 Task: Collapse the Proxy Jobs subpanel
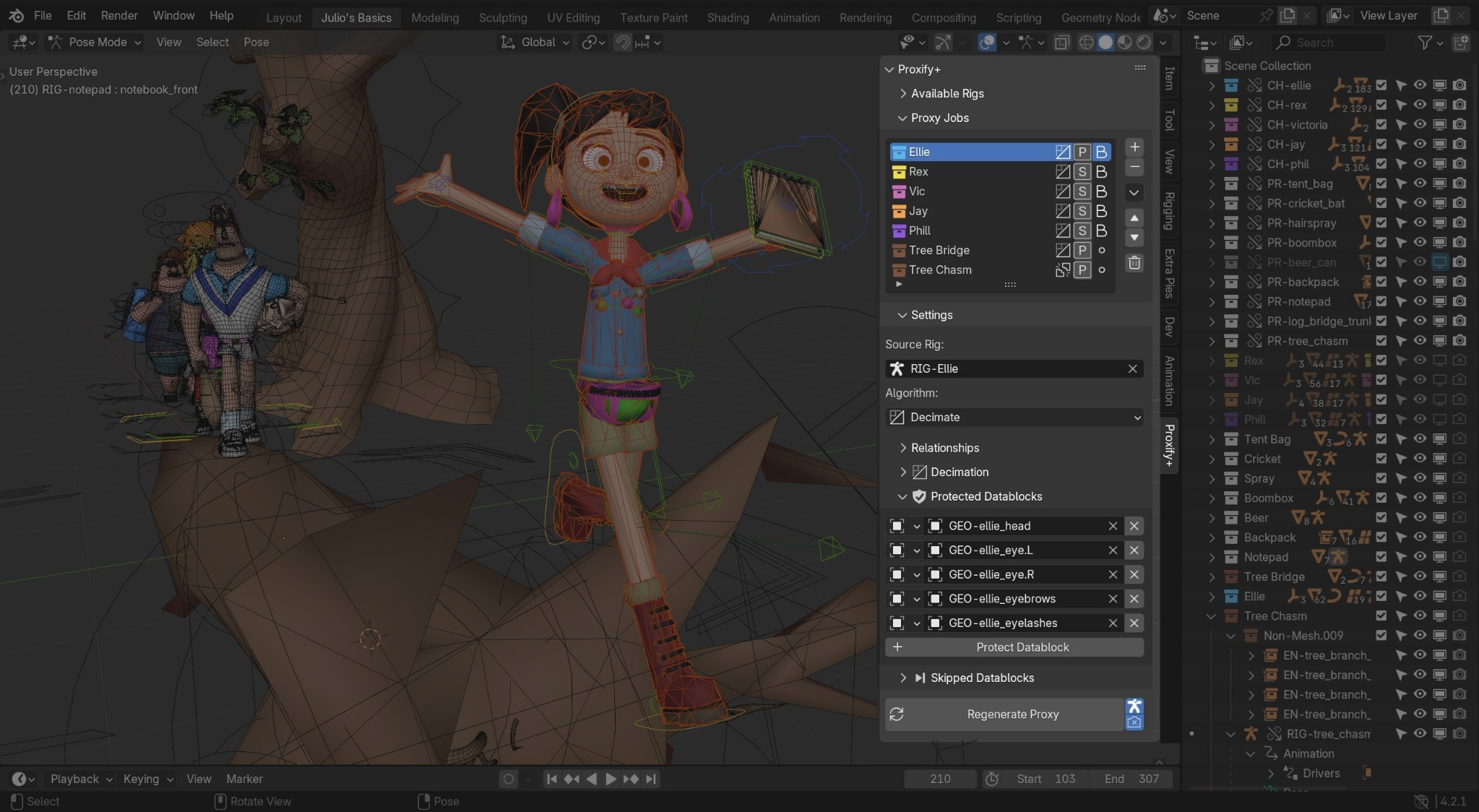939,118
